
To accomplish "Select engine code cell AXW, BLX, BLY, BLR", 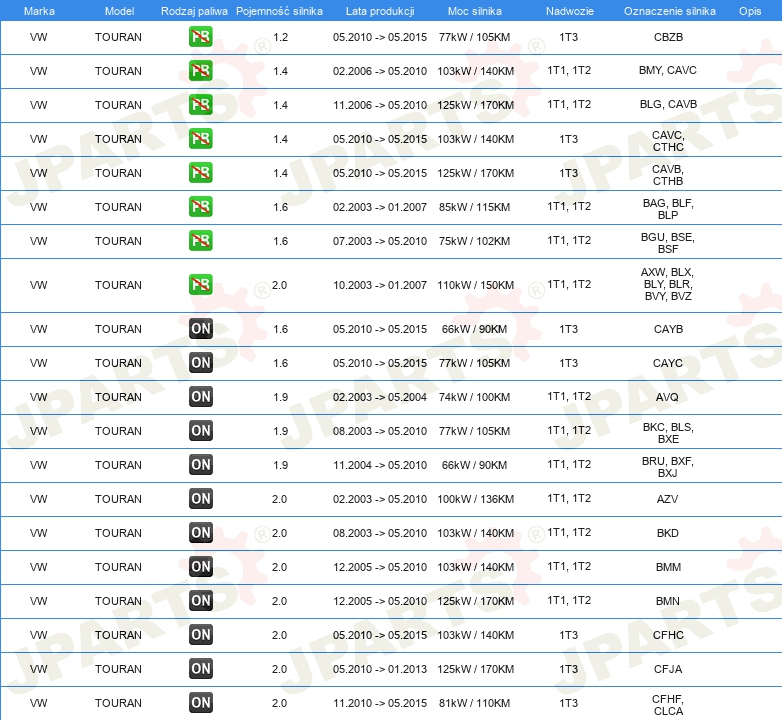I will [668, 284].
